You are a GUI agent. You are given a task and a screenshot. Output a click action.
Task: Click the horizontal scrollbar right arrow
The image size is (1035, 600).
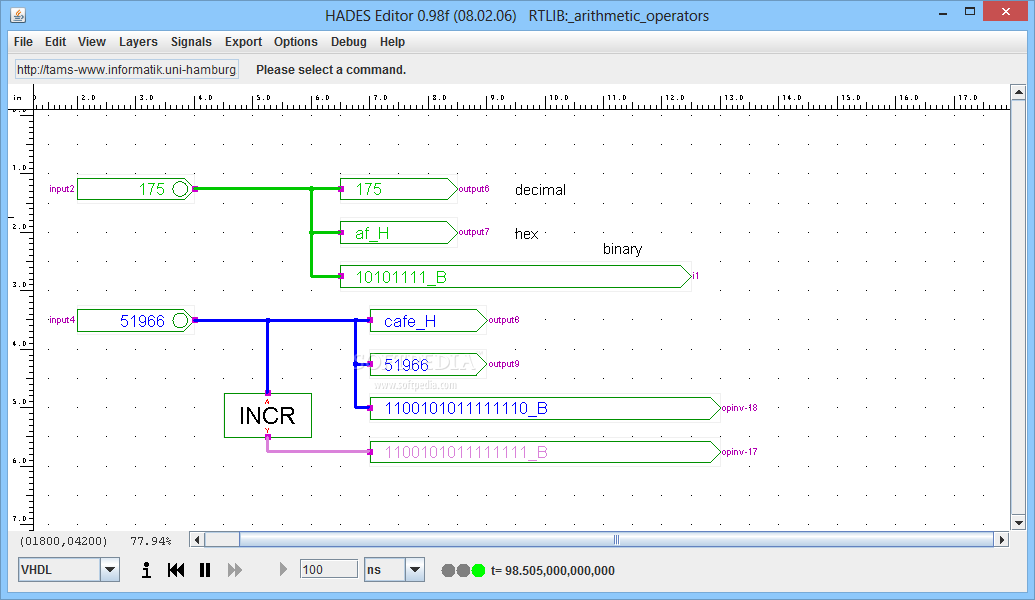1002,540
